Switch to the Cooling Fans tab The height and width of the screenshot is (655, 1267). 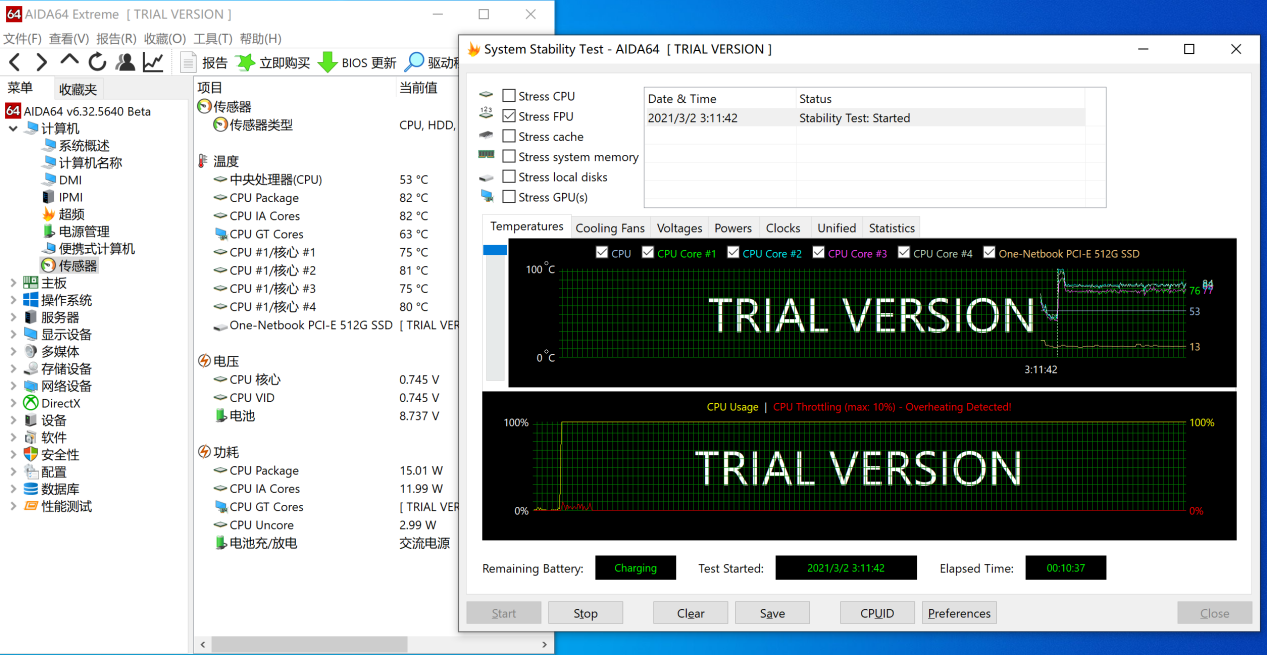click(x=610, y=228)
